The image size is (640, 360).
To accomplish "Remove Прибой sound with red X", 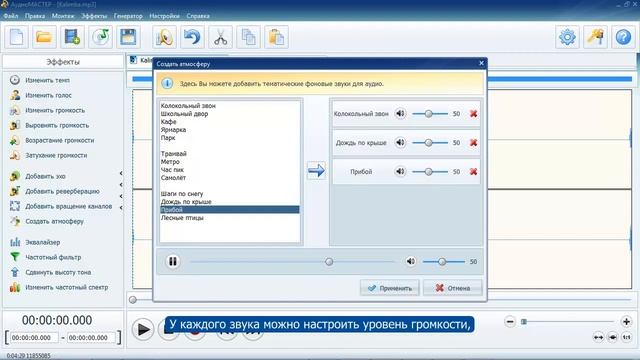I will pos(473,171).
